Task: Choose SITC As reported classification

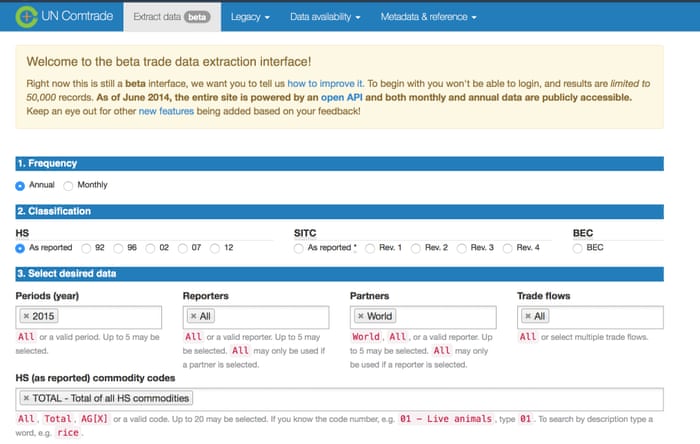Action: (298, 248)
